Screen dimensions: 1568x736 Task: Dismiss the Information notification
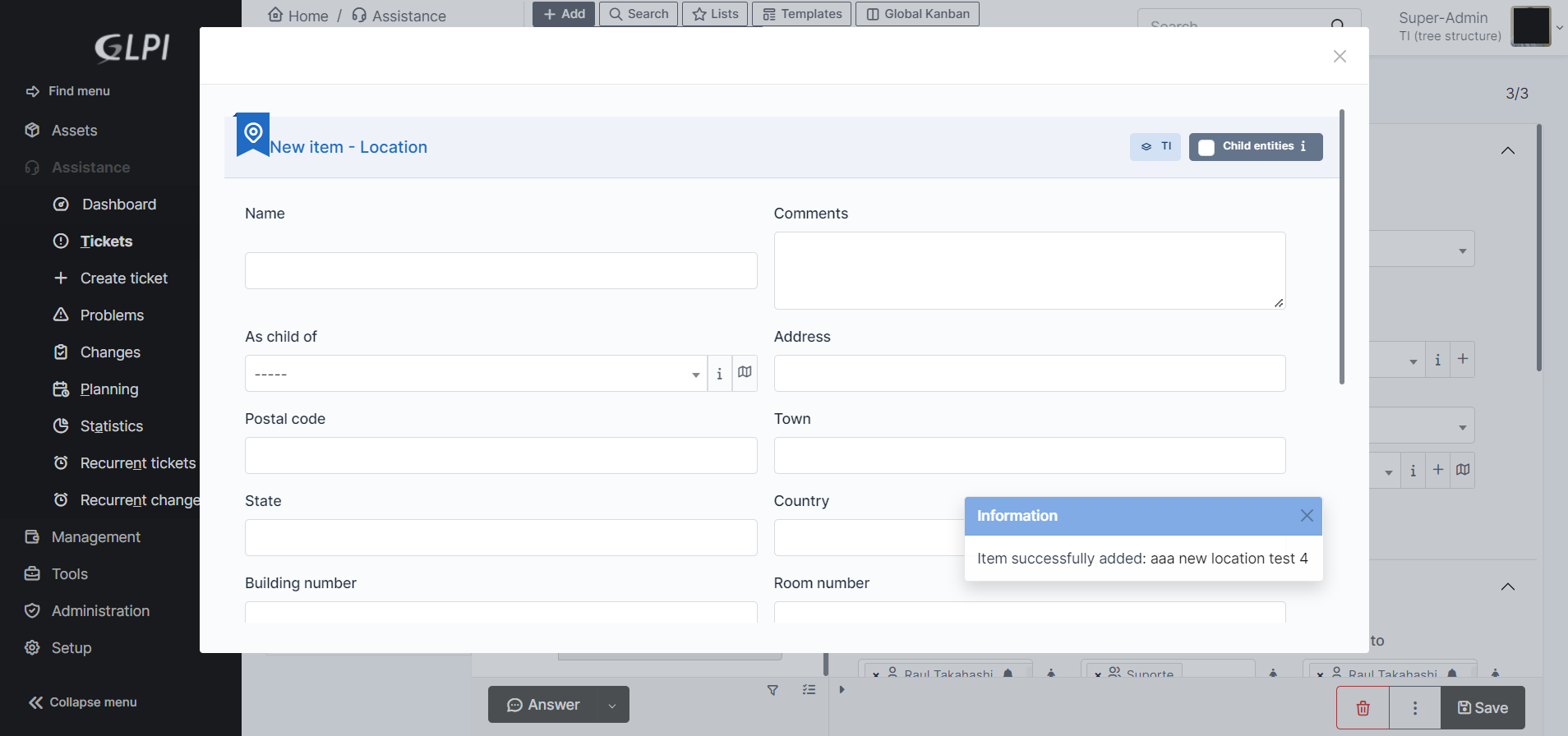1307,515
